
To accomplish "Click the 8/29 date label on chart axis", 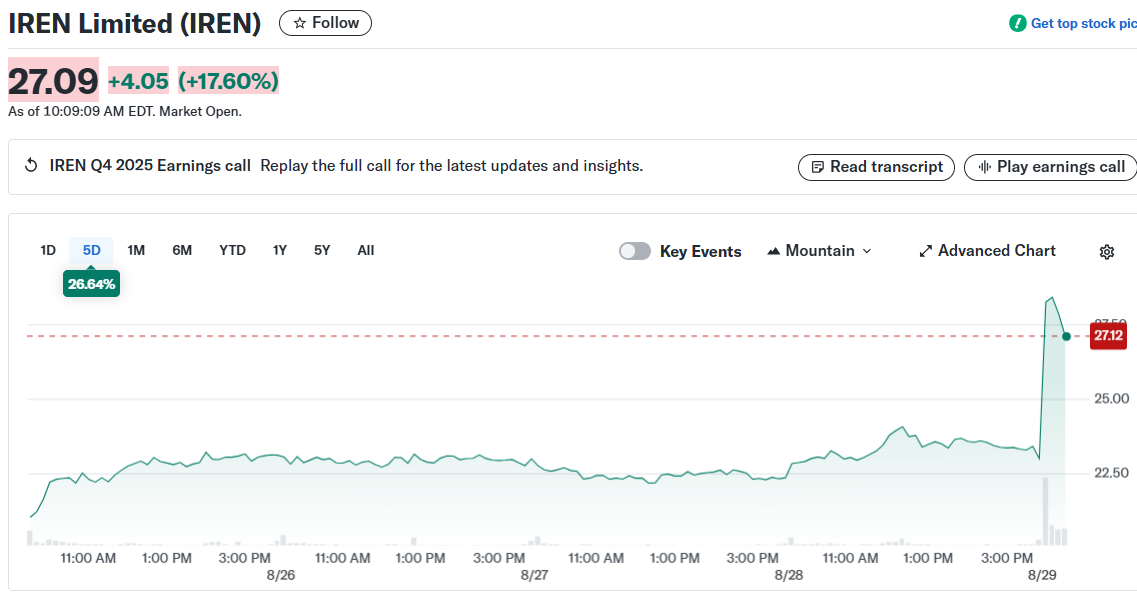I will click(1042, 575).
